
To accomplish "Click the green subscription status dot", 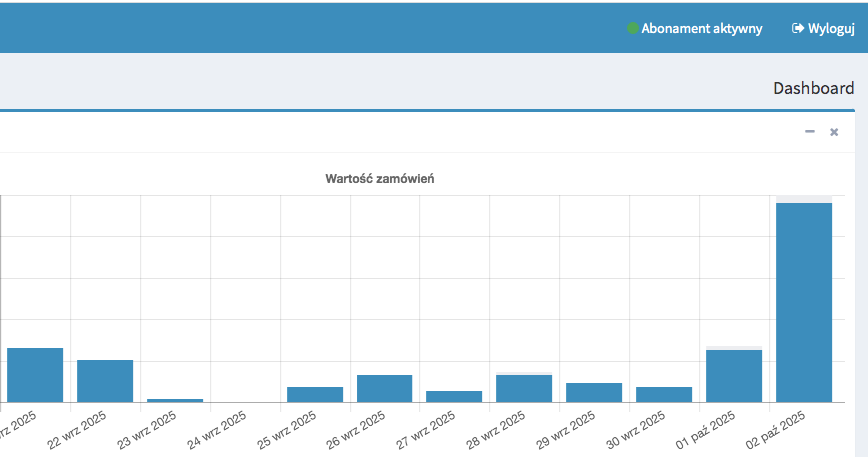I will coord(632,29).
